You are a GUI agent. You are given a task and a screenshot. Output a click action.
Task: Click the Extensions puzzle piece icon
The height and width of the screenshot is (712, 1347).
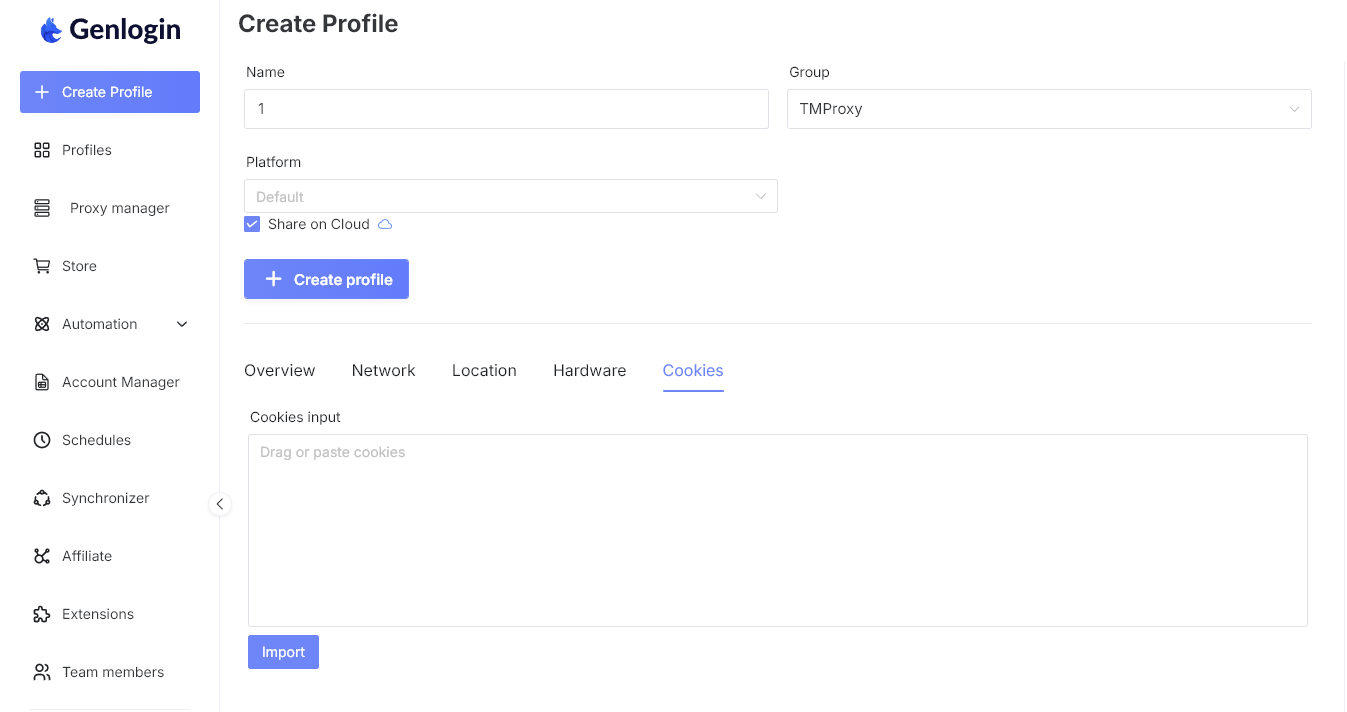click(x=42, y=614)
